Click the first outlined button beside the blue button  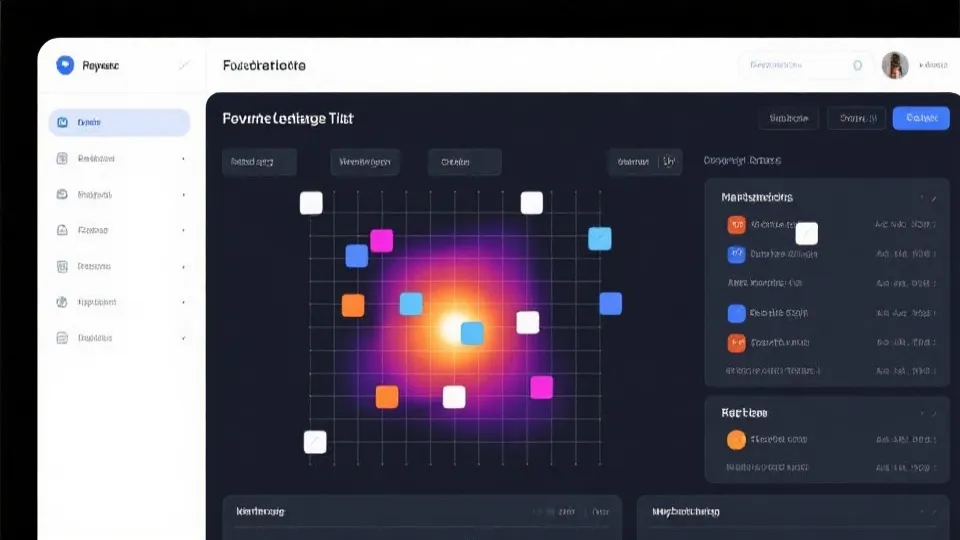pyautogui.click(x=788, y=118)
